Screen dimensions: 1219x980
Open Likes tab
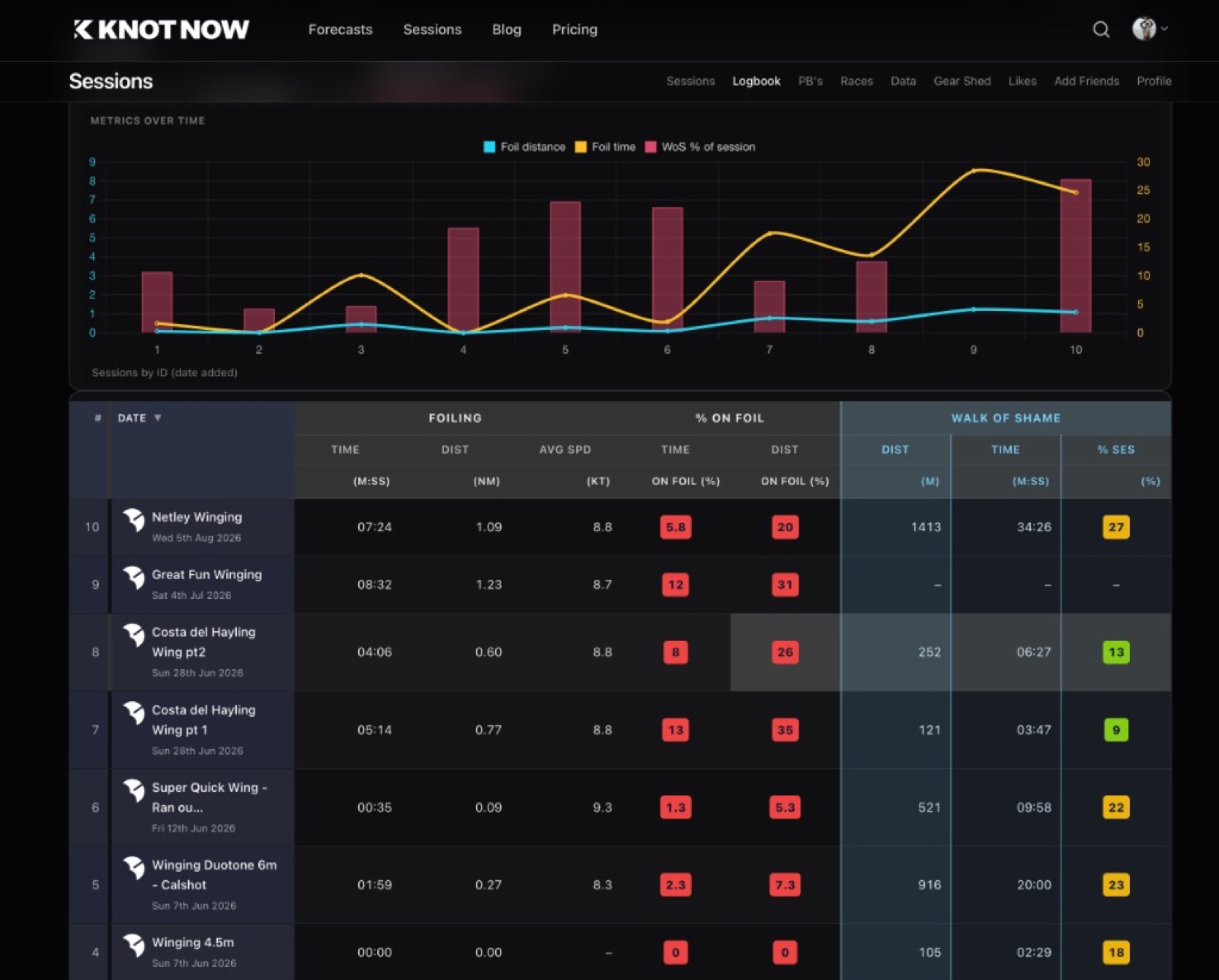[1022, 81]
